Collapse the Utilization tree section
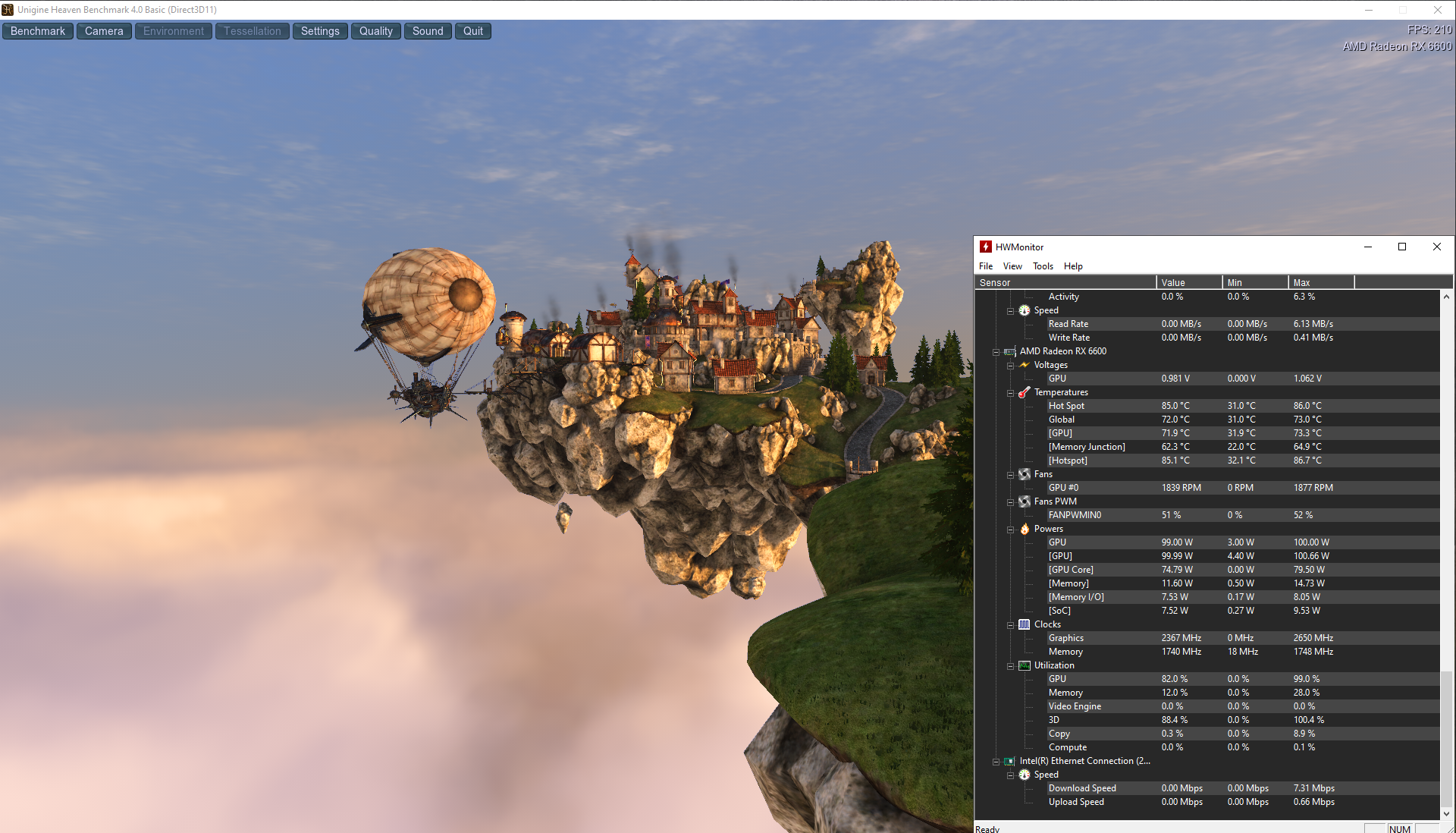Screen dimensions: 1456x833 (1010, 666)
